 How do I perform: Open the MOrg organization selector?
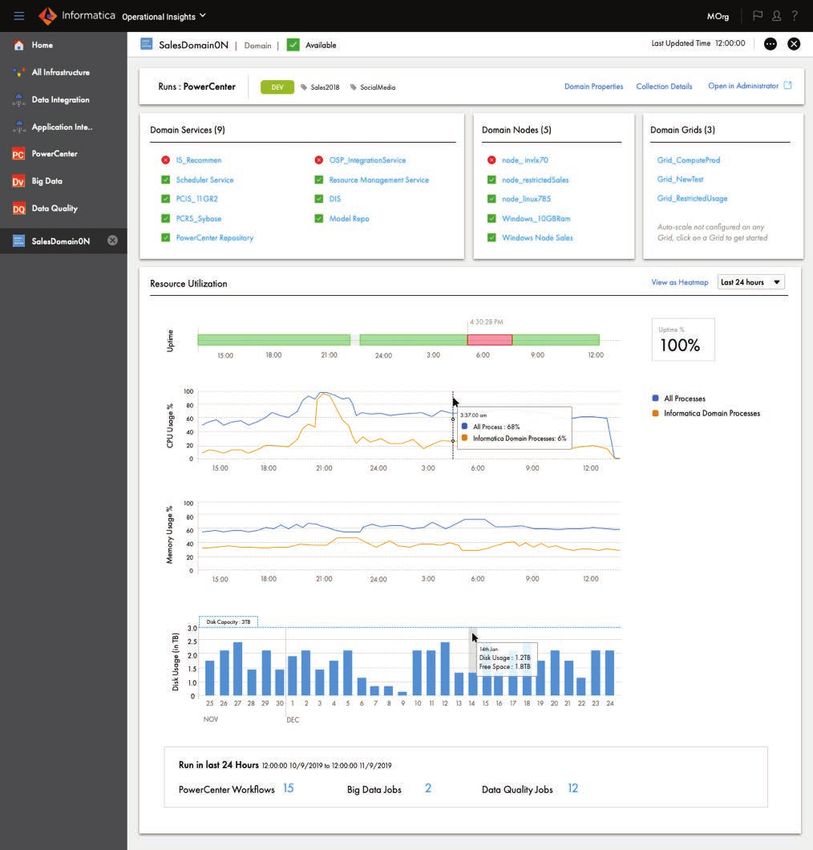(x=718, y=16)
